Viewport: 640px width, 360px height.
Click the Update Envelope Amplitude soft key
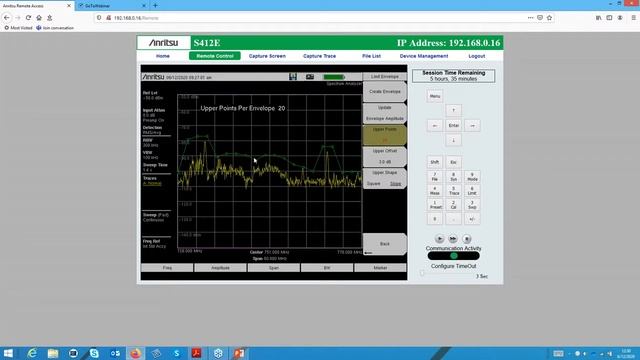(384, 113)
